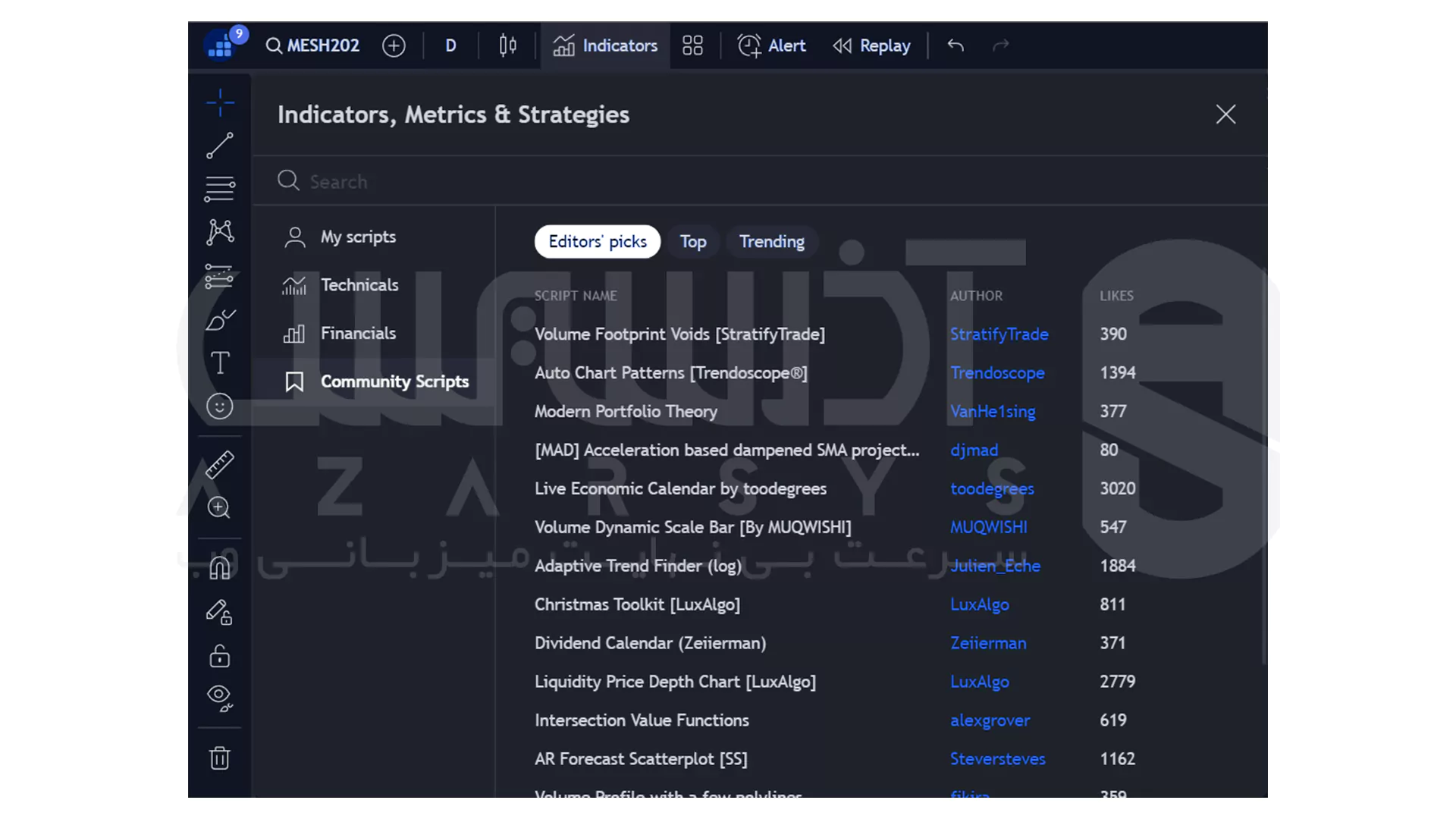Image resolution: width=1456 pixels, height=819 pixels.
Task: Add Volume Footprint Voids [StratifyTrade] script
Action: [679, 334]
